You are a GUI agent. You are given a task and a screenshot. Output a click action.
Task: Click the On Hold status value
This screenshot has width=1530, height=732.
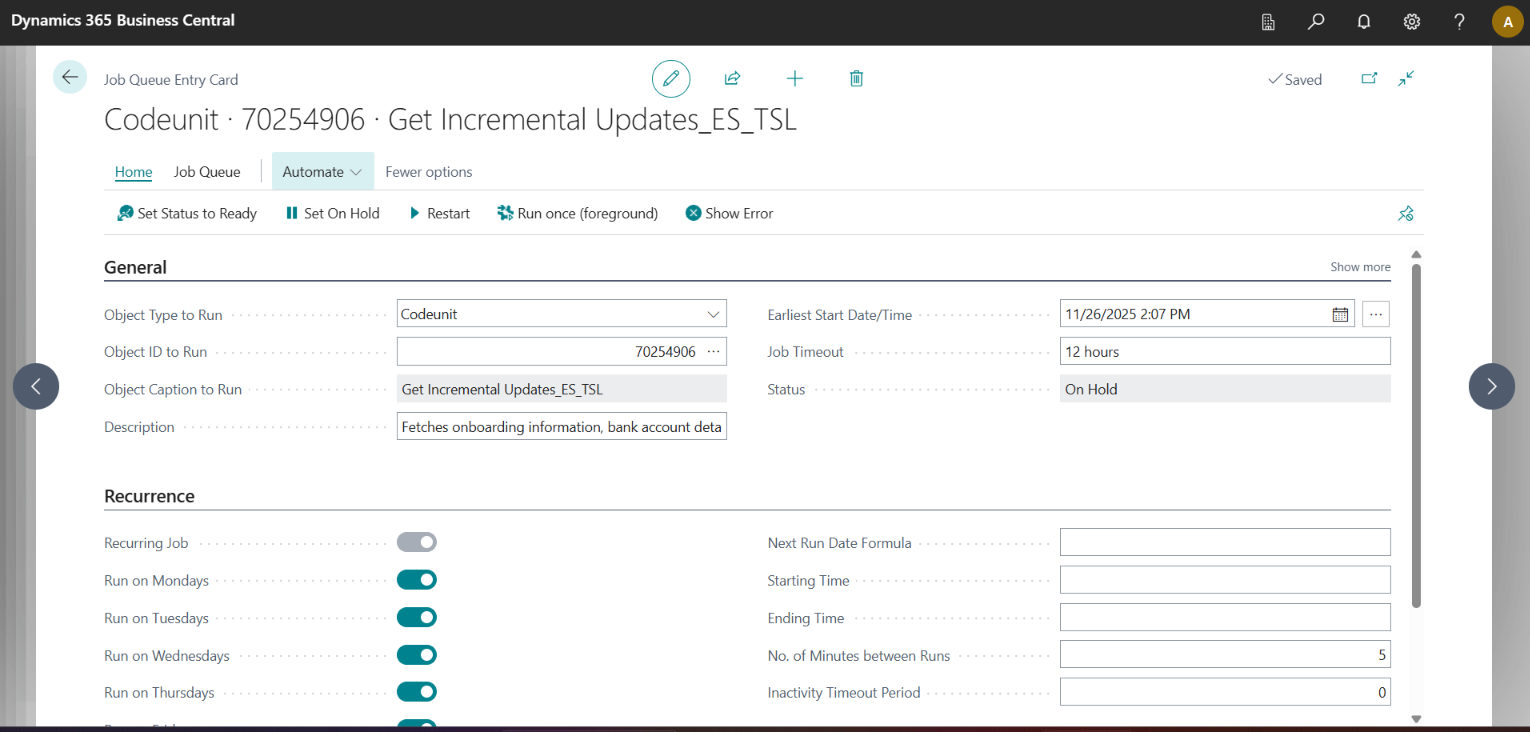click(1225, 389)
